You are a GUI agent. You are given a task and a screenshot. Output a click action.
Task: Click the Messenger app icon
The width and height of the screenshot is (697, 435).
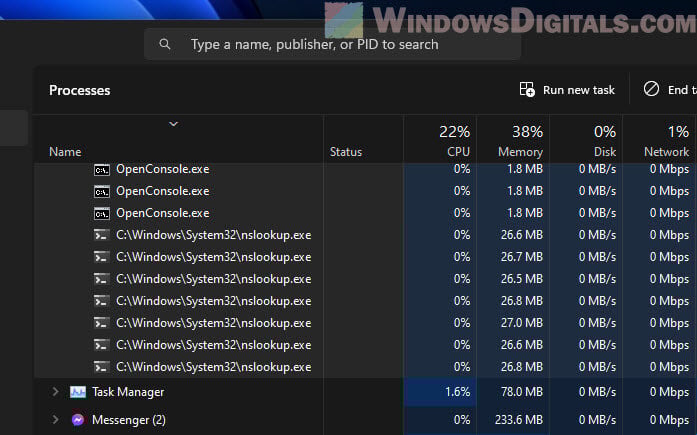coord(78,419)
